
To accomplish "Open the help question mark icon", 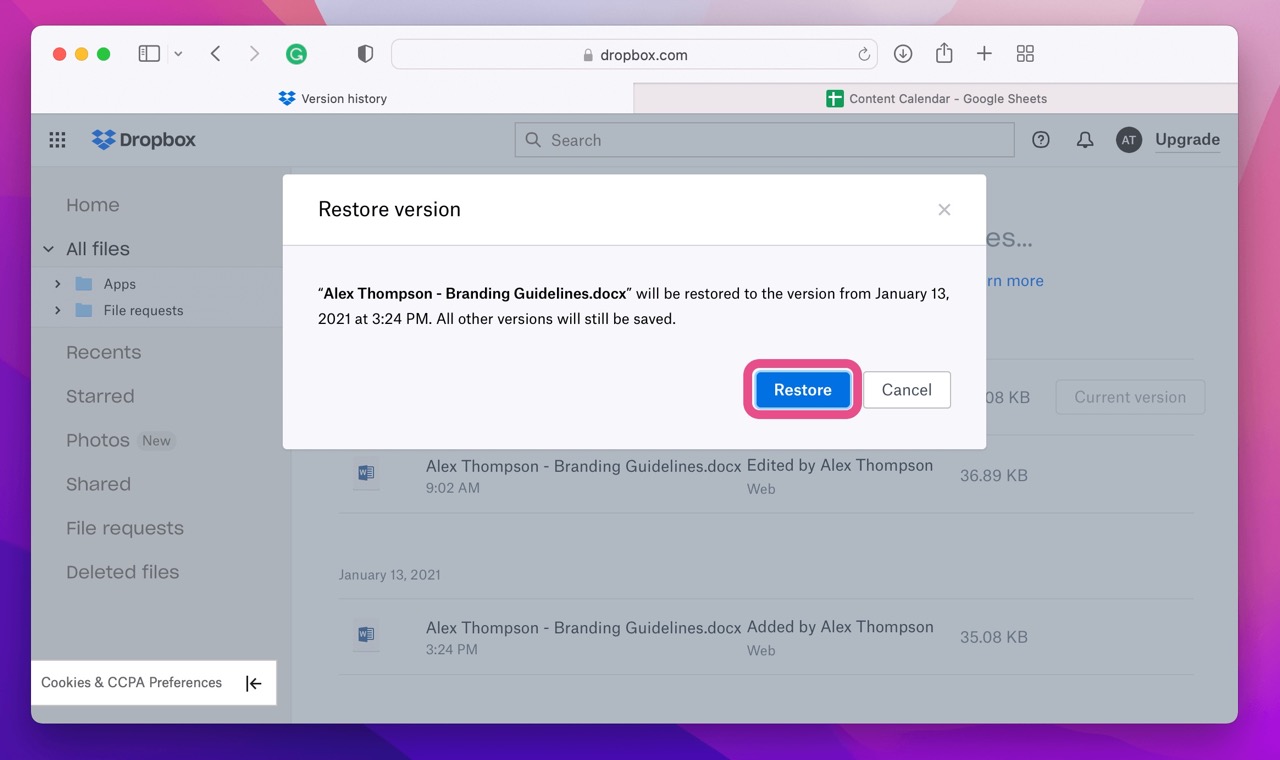I will [1041, 140].
